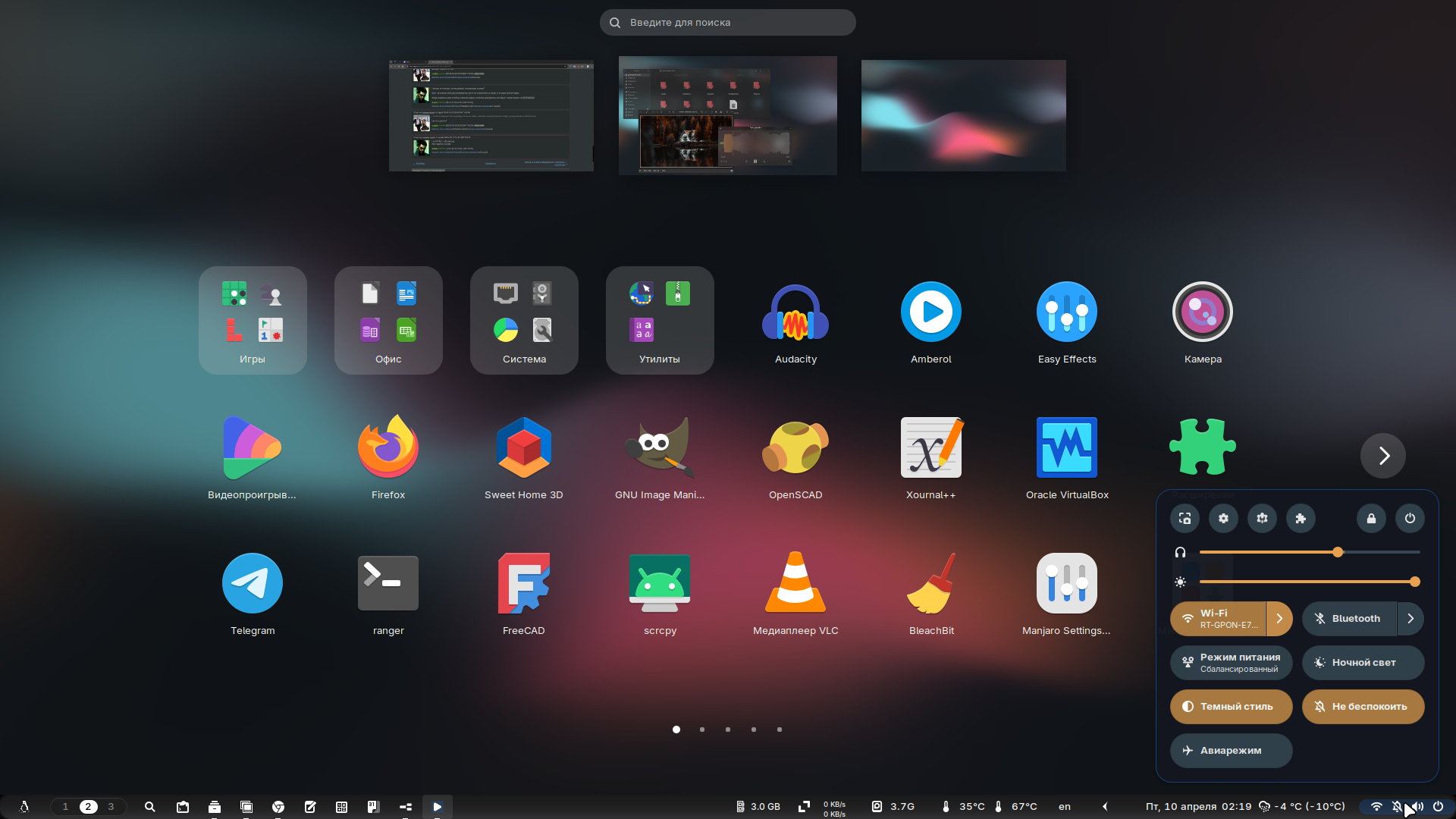1456x819 pixels.
Task: Expand the Wi-Fi networks arrow
Action: tap(1279, 619)
